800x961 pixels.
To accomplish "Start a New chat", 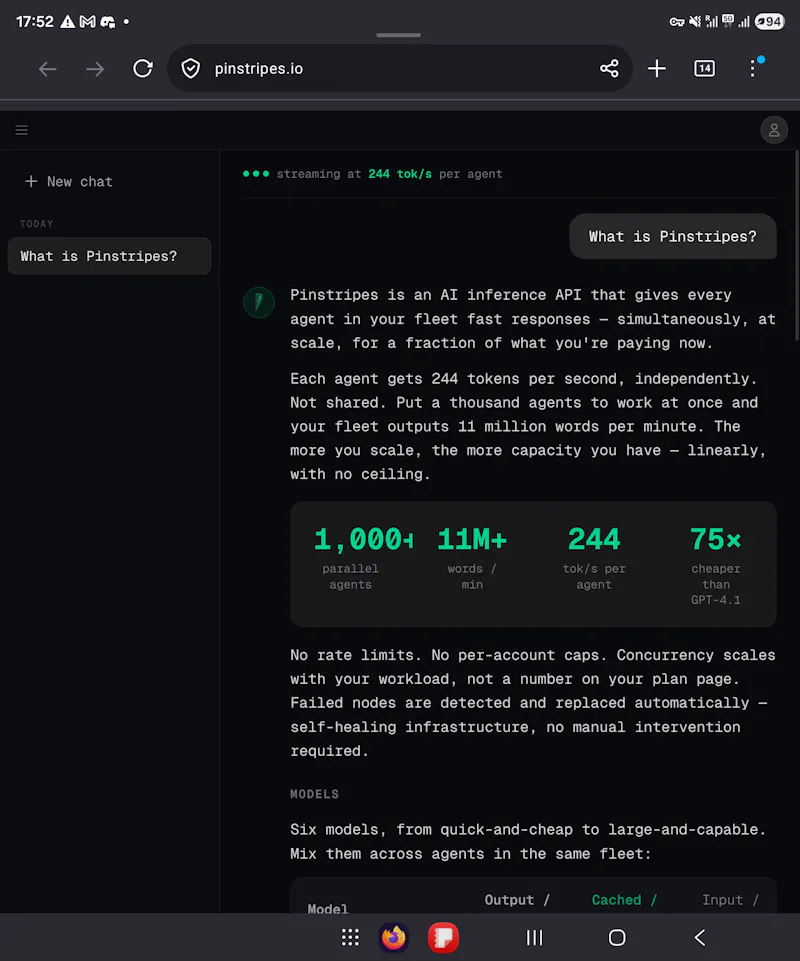I will pyautogui.click(x=69, y=182).
